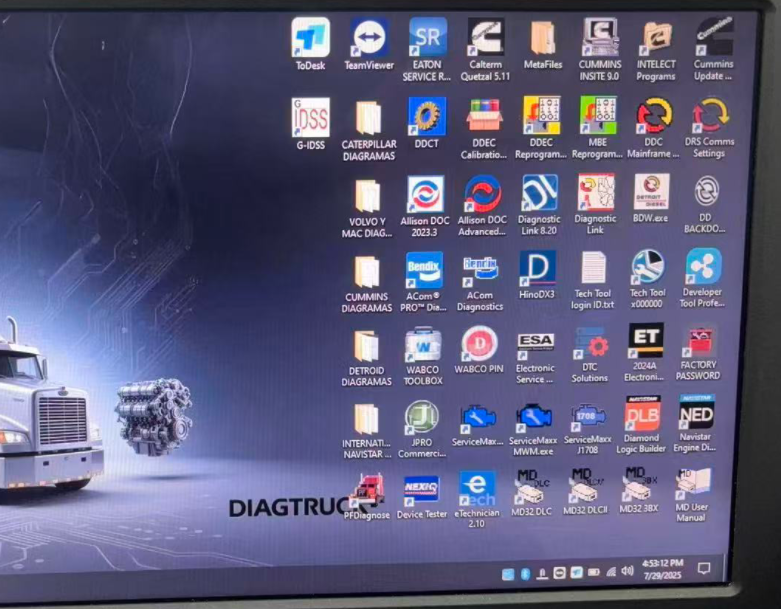Open the WABCO PIN shortcut
Screen dimensions: 781x609
pyautogui.click(x=479, y=351)
